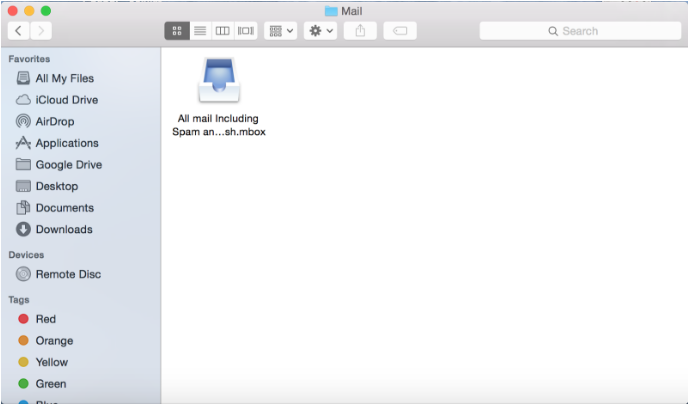Click into the Search field
This screenshot has width=688, height=404.
coord(580,31)
